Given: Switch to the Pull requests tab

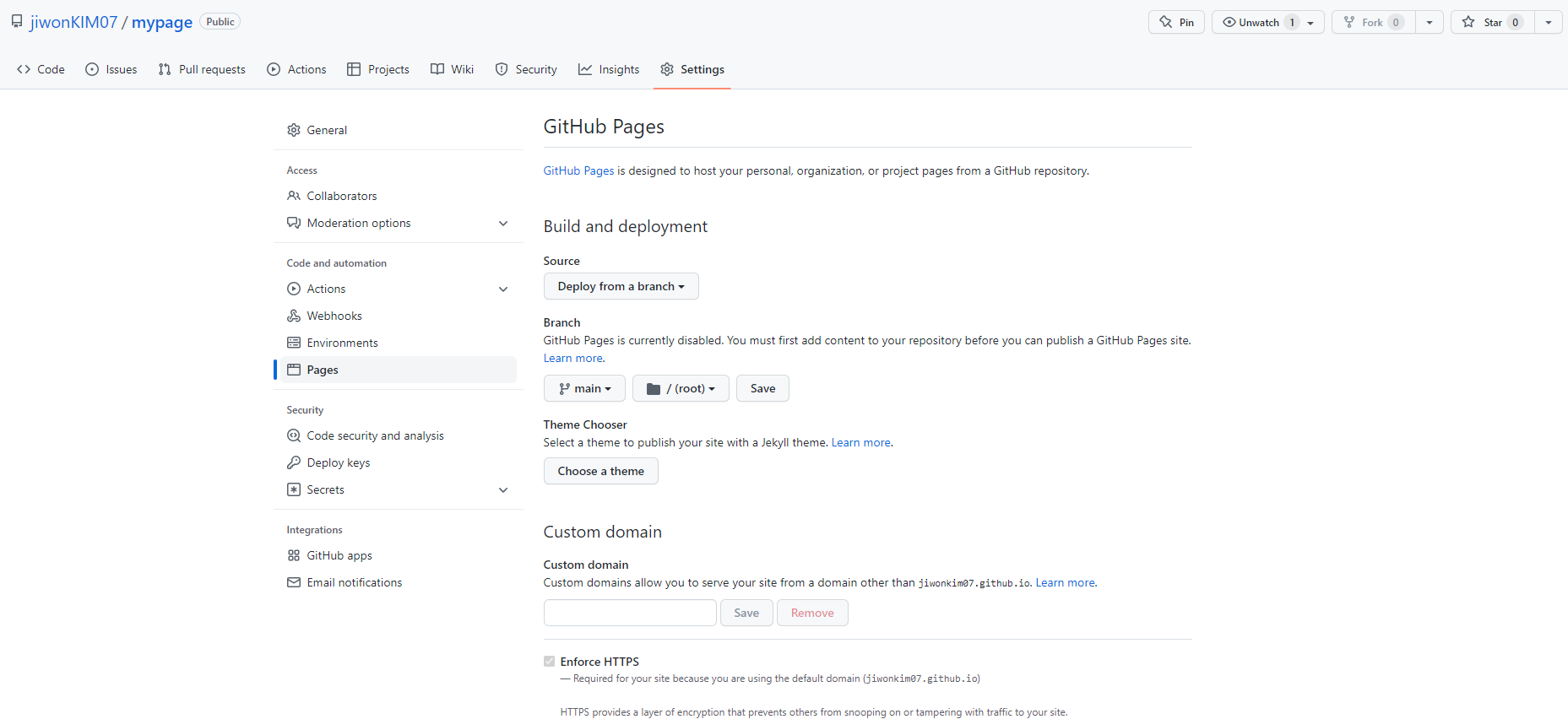Looking at the screenshot, I should click(202, 69).
